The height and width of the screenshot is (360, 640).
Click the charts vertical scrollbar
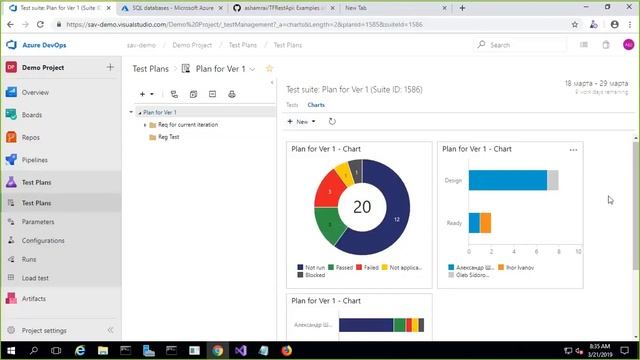(x=636, y=206)
